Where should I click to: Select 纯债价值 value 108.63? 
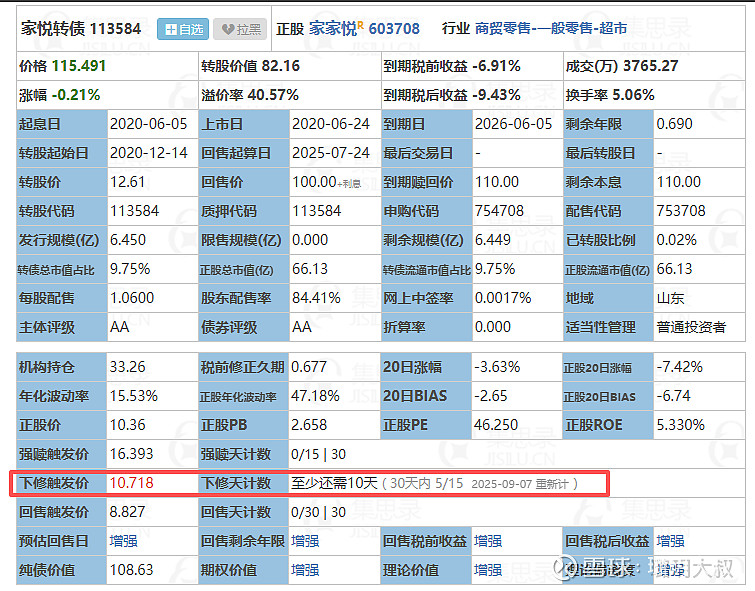[131, 570]
